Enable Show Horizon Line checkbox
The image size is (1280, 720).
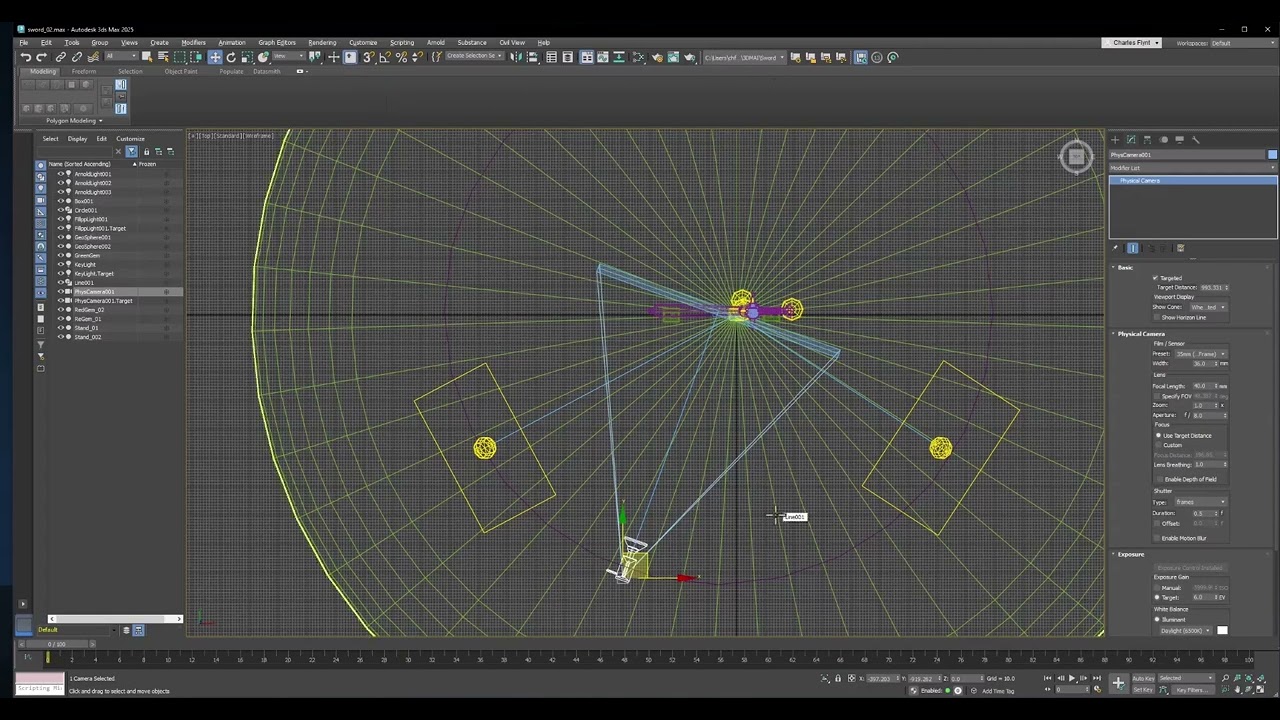pos(1157,317)
